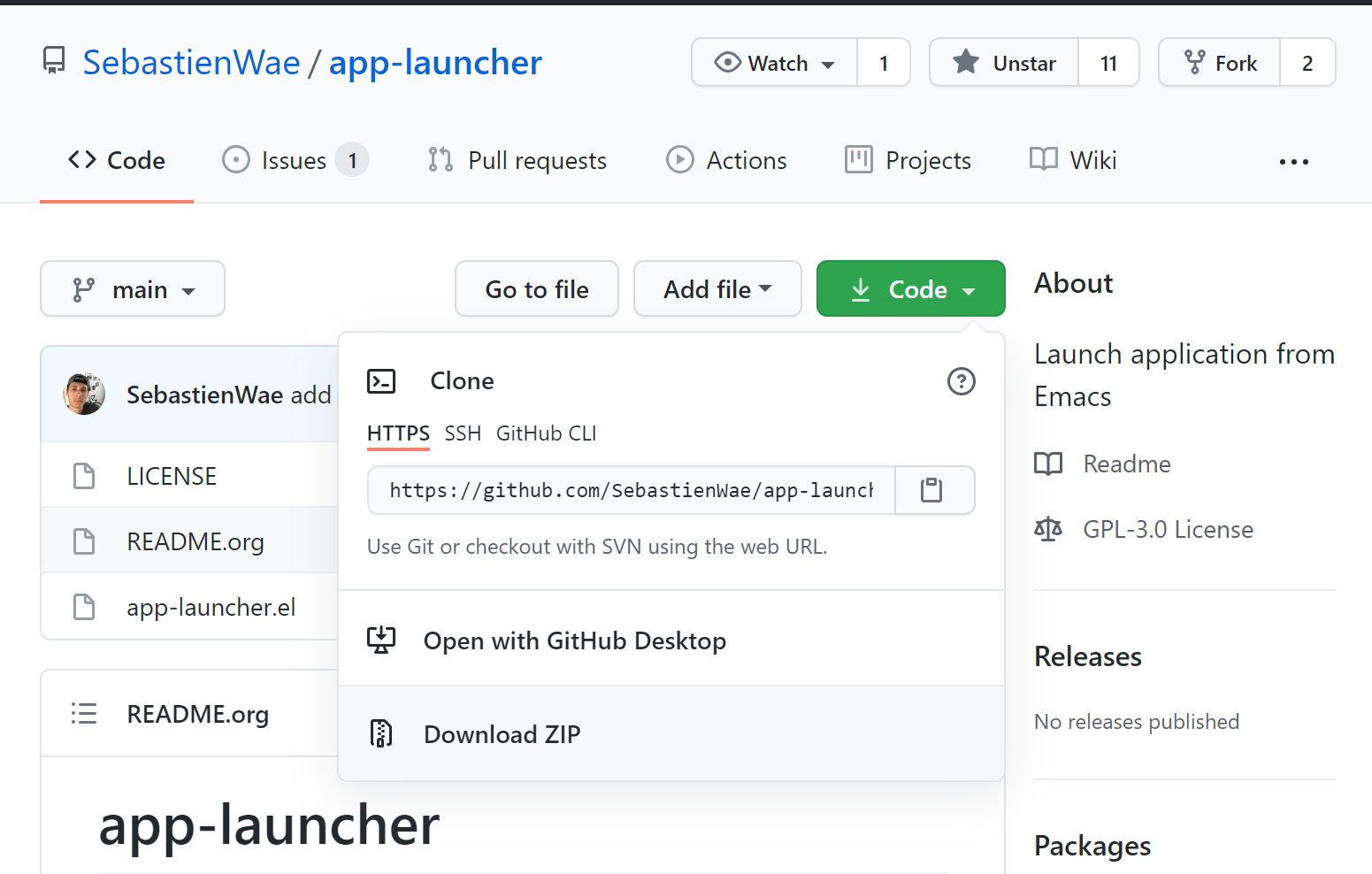Open the Watch notifications dropdown

(x=775, y=63)
